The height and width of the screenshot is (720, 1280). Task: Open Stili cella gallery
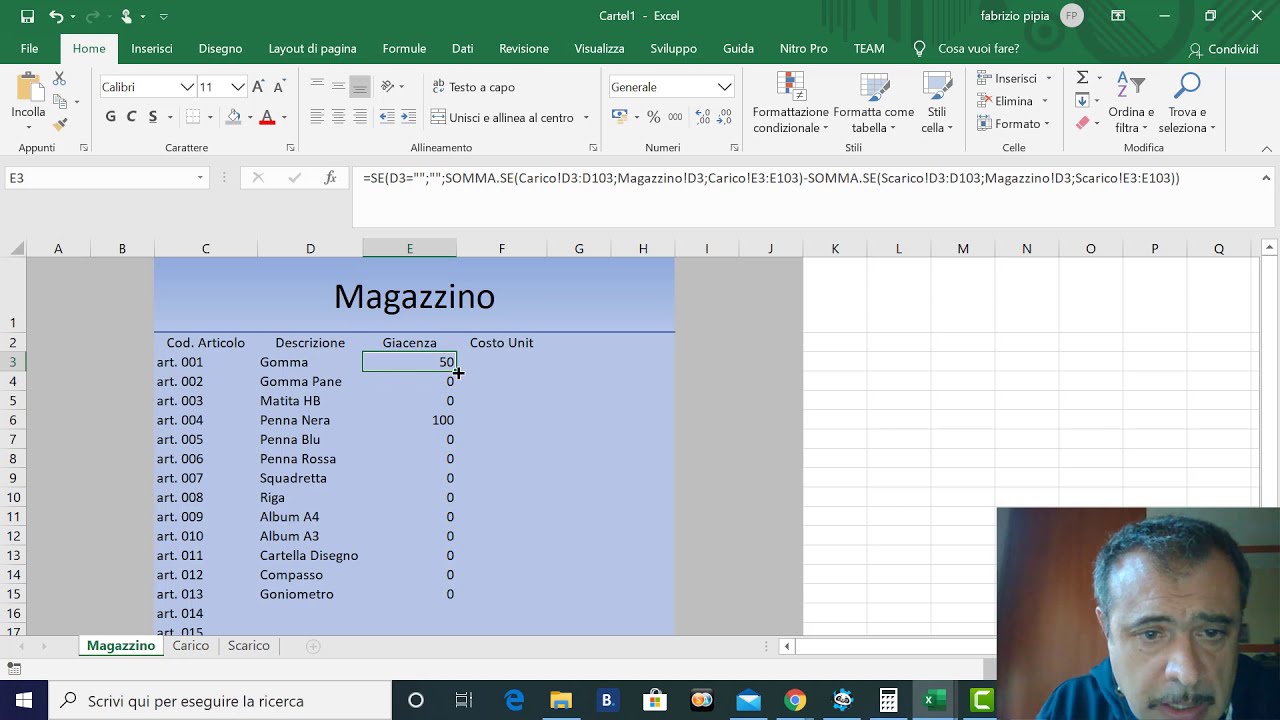(x=937, y=103)
